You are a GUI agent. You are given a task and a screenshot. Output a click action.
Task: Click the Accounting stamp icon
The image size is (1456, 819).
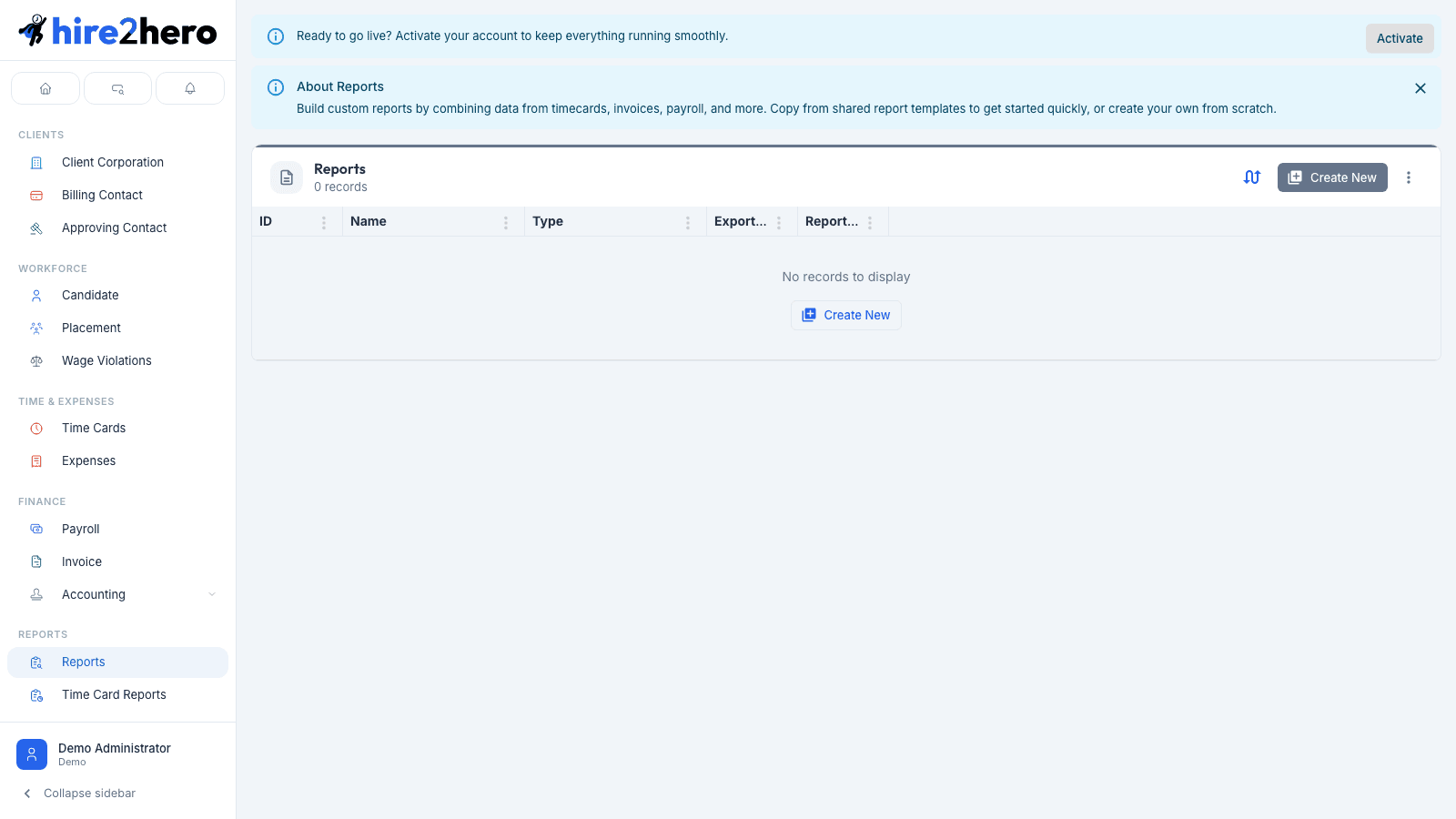point(36,594)
